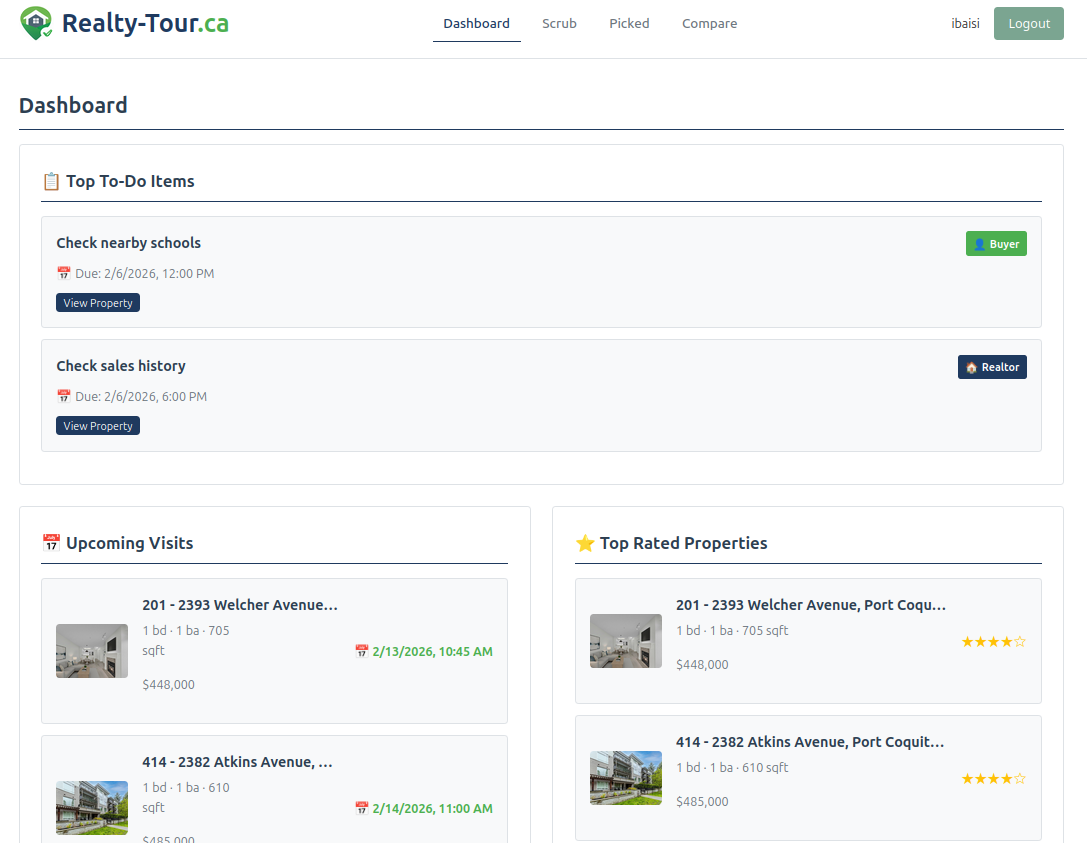
Task: Click calendar icon on Check nearby schools due date
Action: point(64,274)
